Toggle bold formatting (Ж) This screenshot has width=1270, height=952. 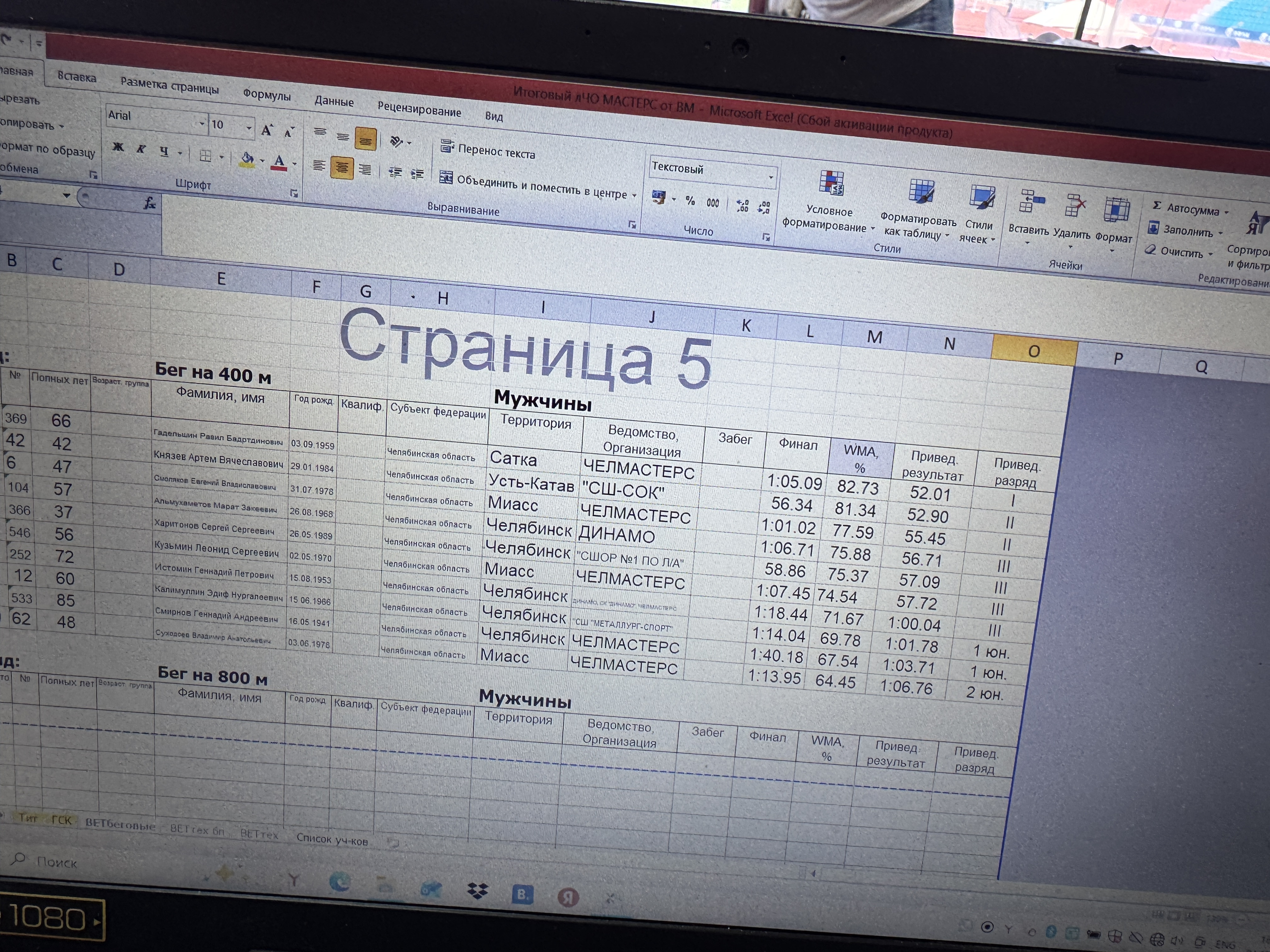118,147
